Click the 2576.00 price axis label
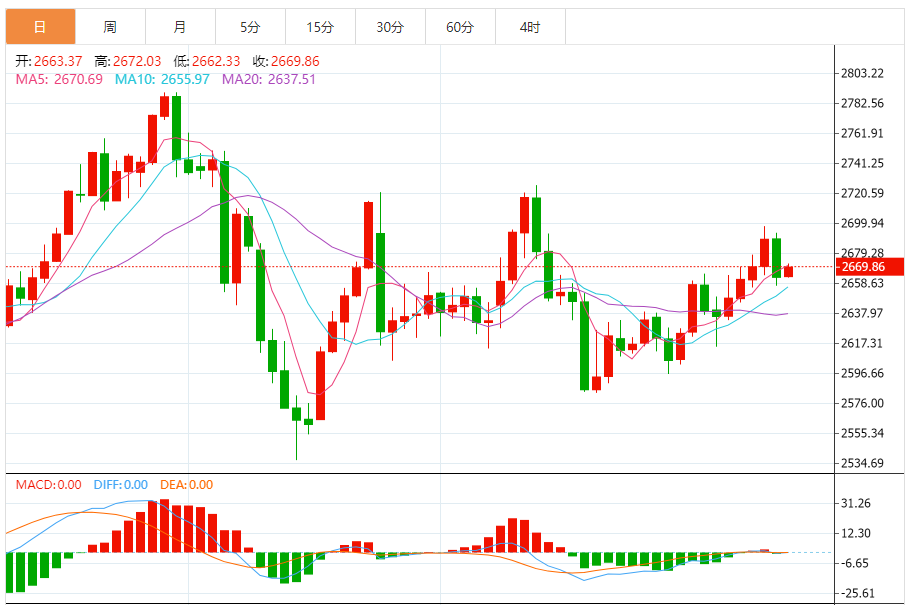Viewport: 911px width, 605px height. click(862, 403)
